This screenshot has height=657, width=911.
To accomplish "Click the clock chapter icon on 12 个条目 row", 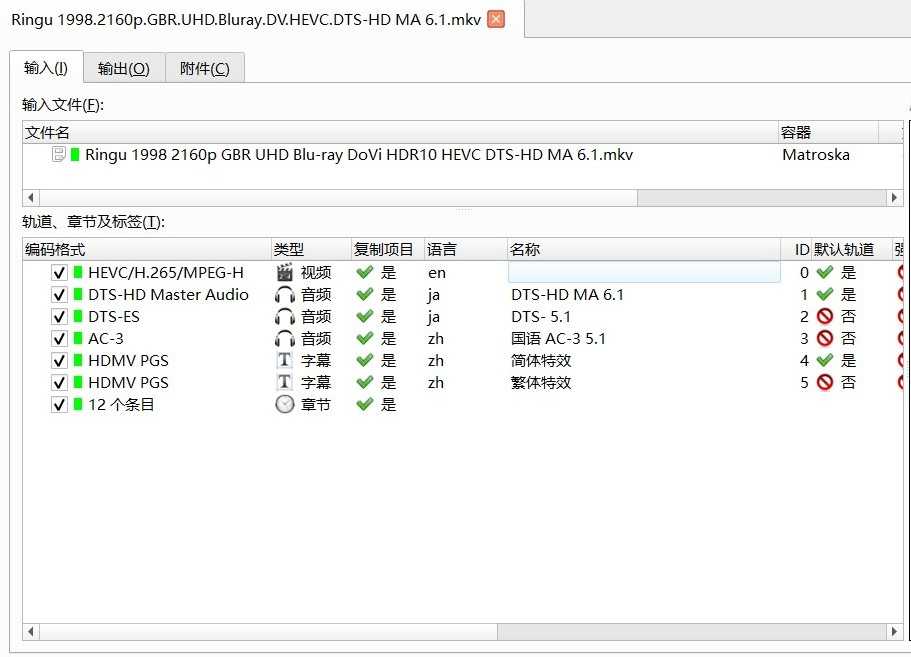I will pos(285,404).
